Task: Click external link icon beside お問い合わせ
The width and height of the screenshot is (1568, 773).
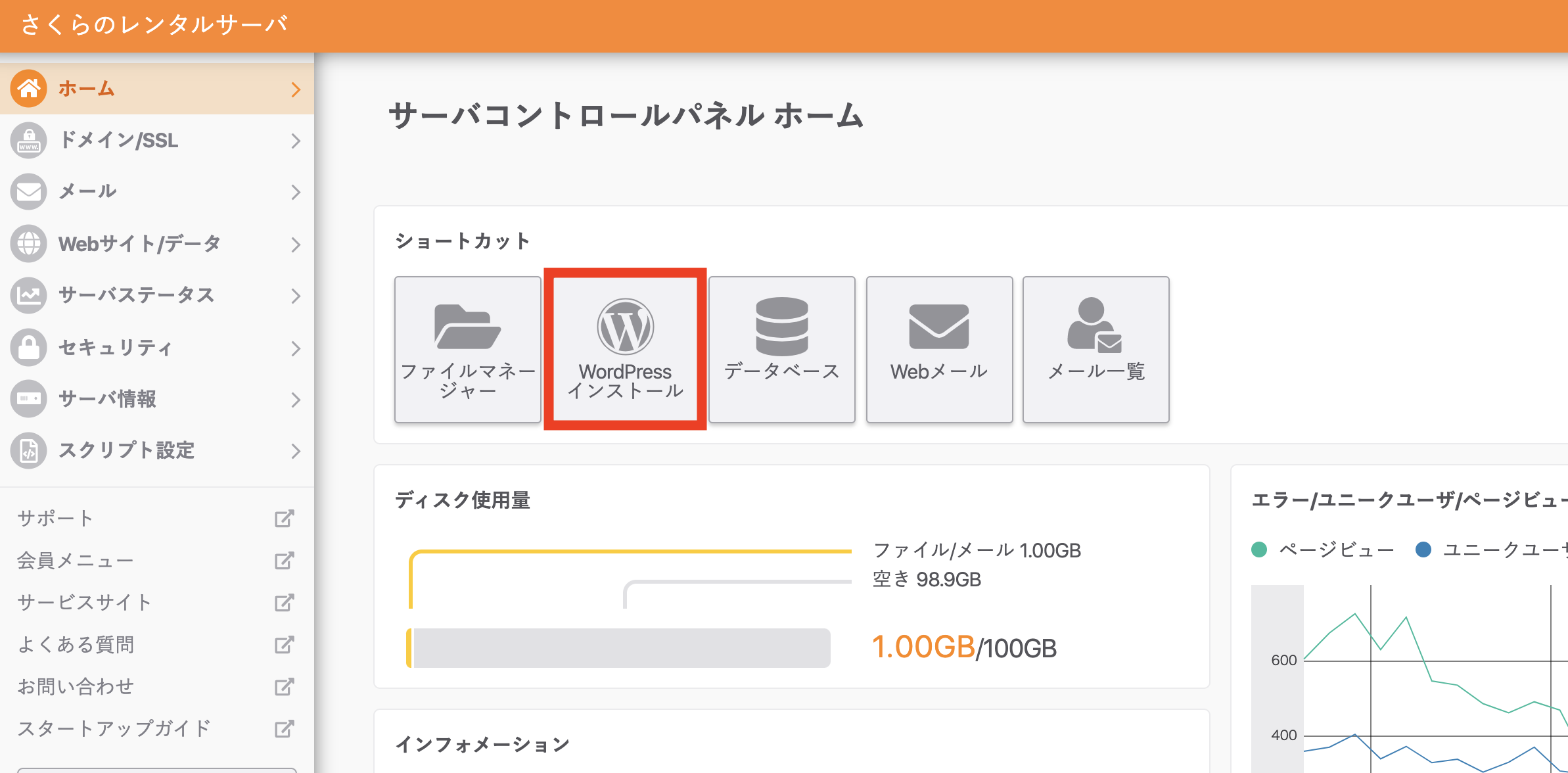Action: coord(284,687)
